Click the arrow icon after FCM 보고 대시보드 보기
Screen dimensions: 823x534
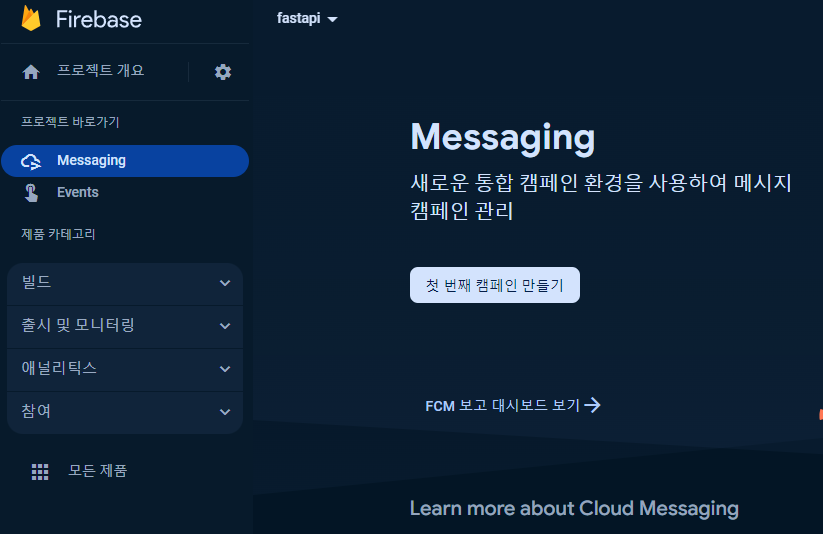tap(593, 405)
